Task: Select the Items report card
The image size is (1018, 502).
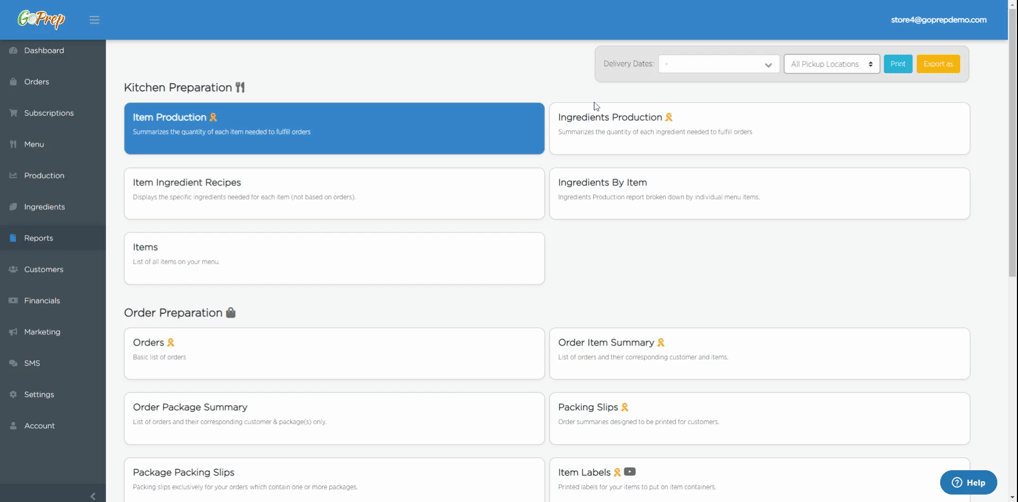Action: tap(334, 258)
